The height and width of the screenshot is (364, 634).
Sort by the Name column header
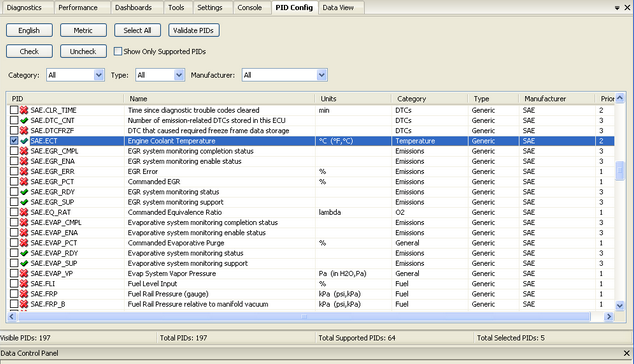pyautogui.click(x=219, y=99)
